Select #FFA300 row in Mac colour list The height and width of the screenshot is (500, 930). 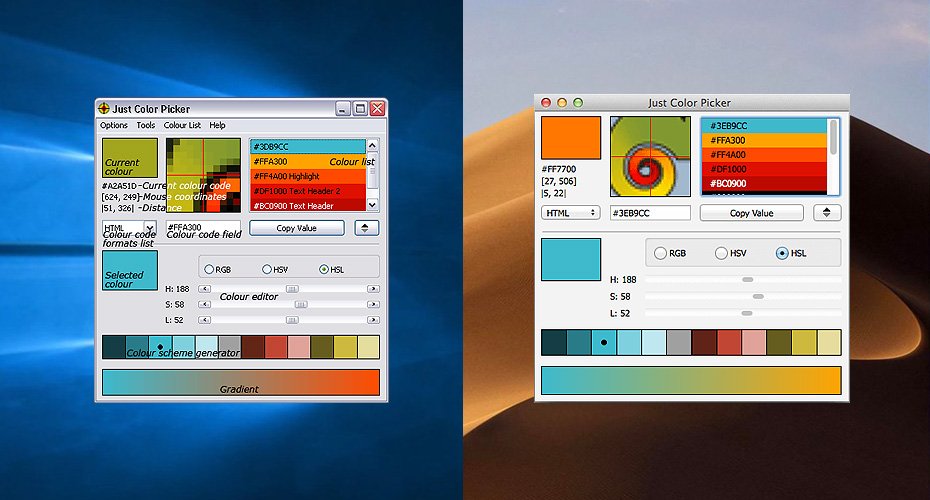[x=765, y=140]
